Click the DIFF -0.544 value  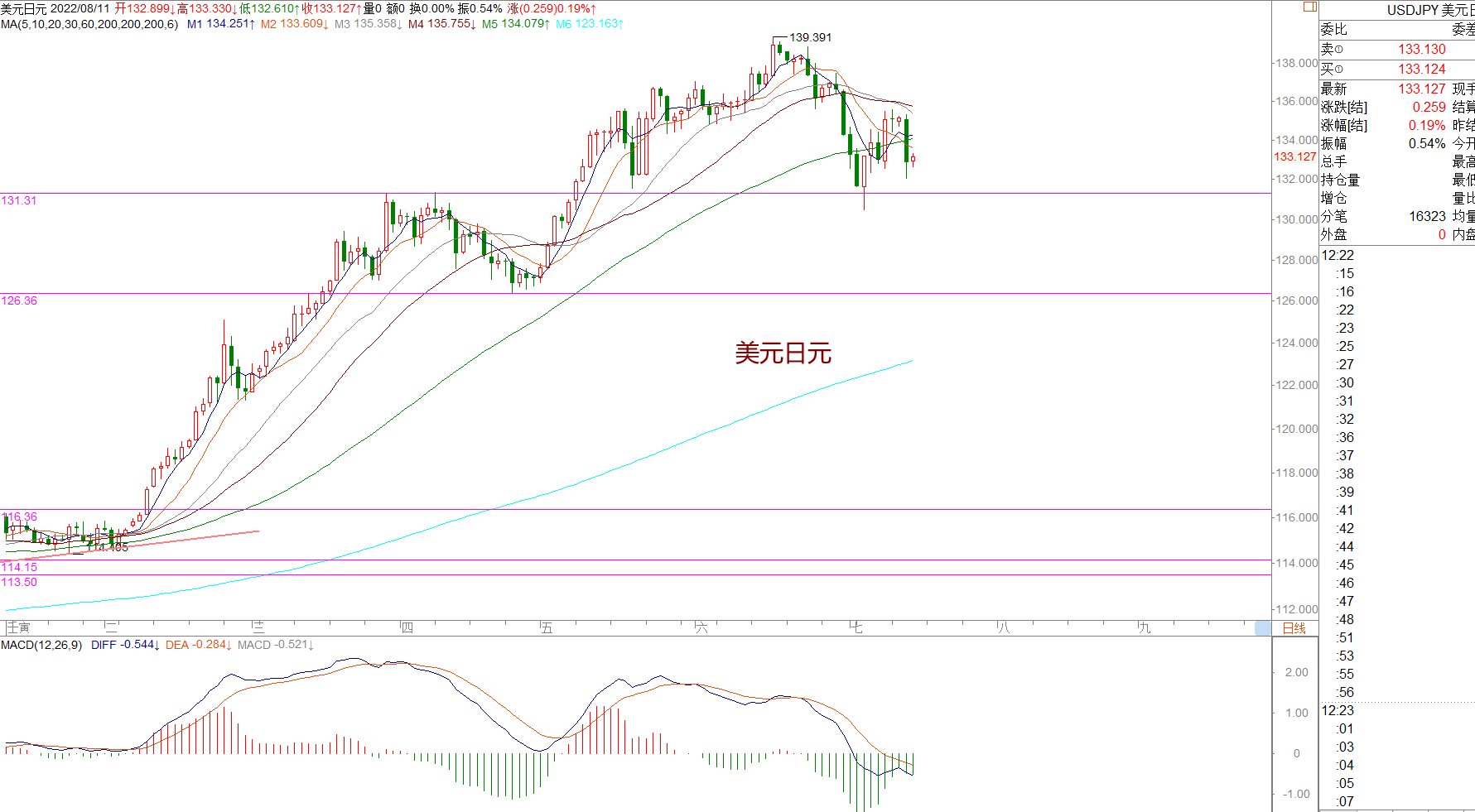(125, 645)
